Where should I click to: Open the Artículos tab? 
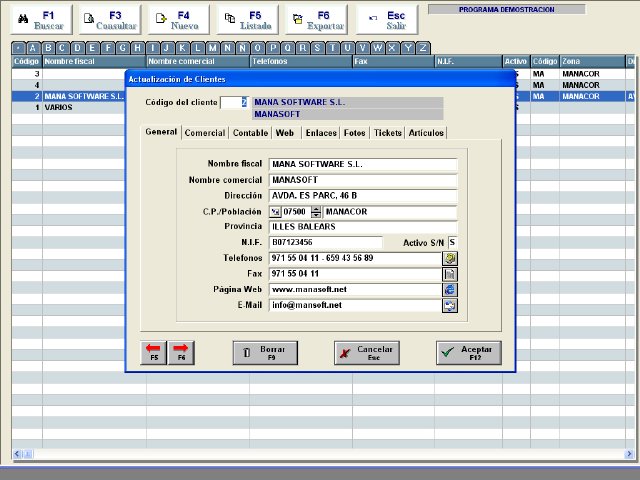coord(426,133)
